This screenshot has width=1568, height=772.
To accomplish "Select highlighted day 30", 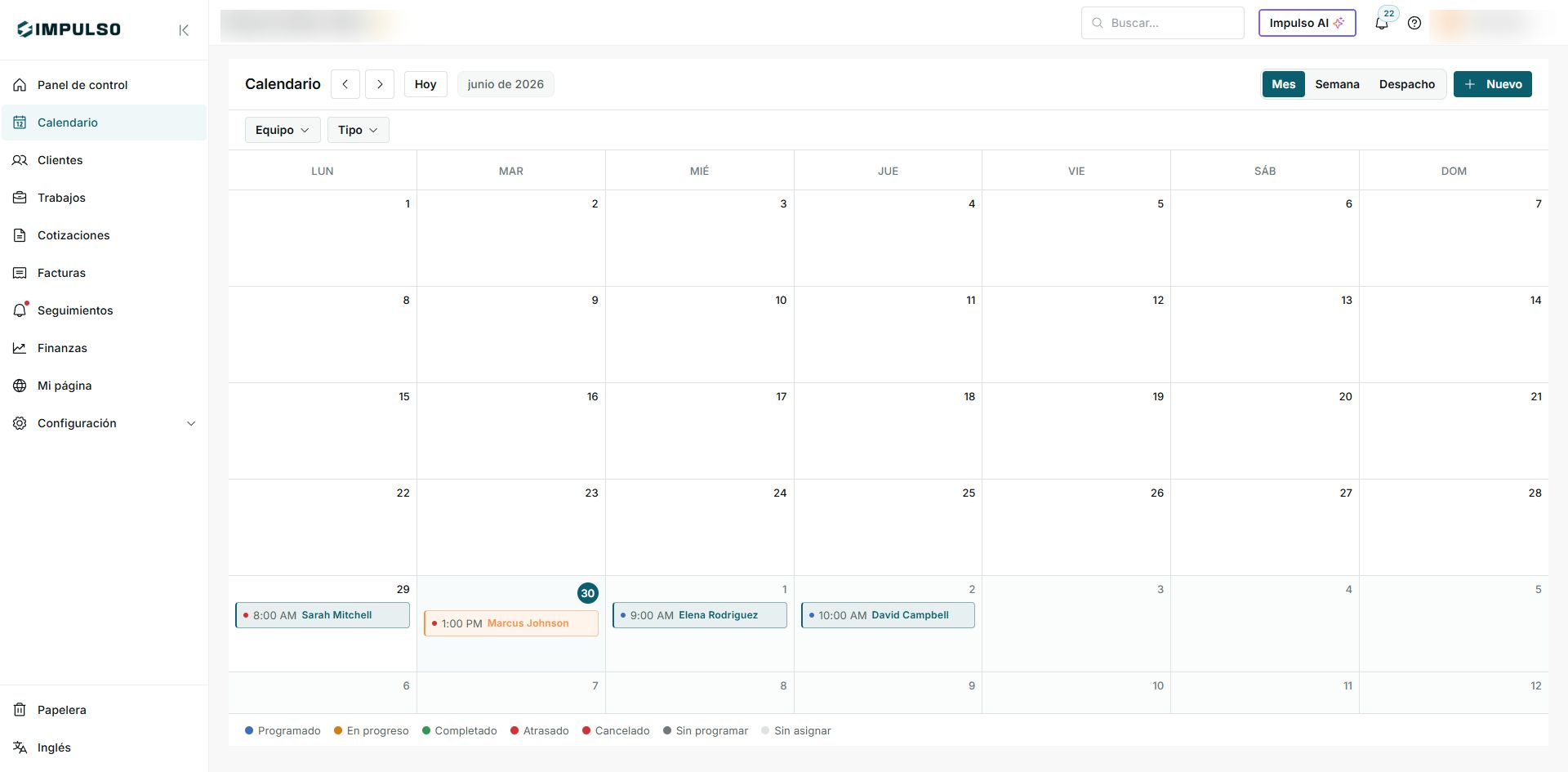I will (x=588, y=593).
